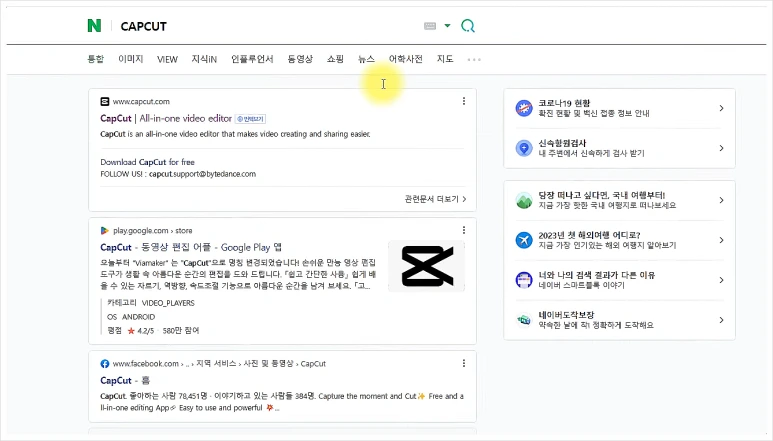Open 2023년 첫 해외여행 어디로? item
The width and height of the screenshot is (773, 441).
click(619, 240)
